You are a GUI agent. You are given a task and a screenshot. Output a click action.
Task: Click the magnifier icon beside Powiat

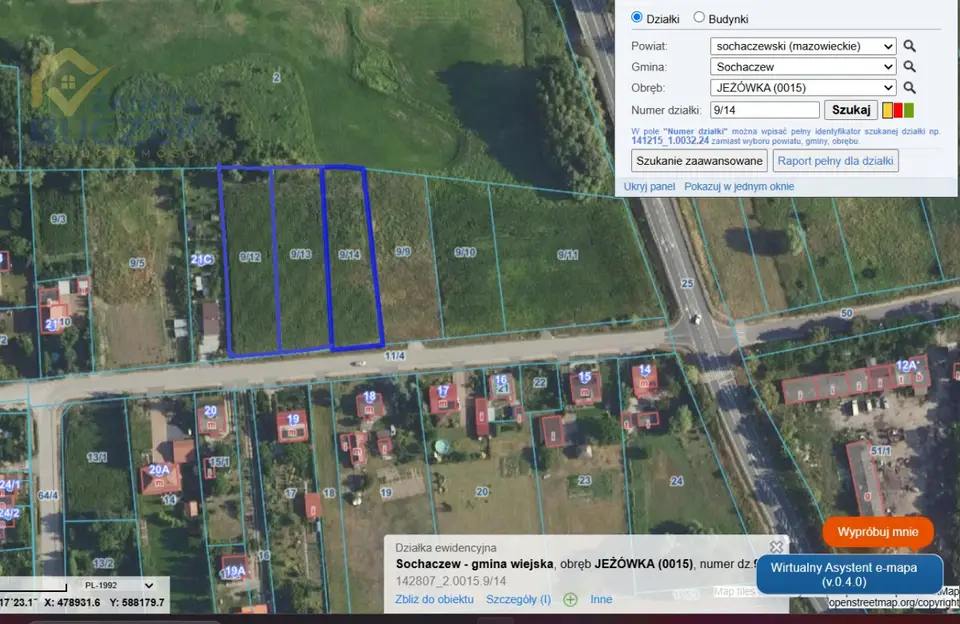910,46
